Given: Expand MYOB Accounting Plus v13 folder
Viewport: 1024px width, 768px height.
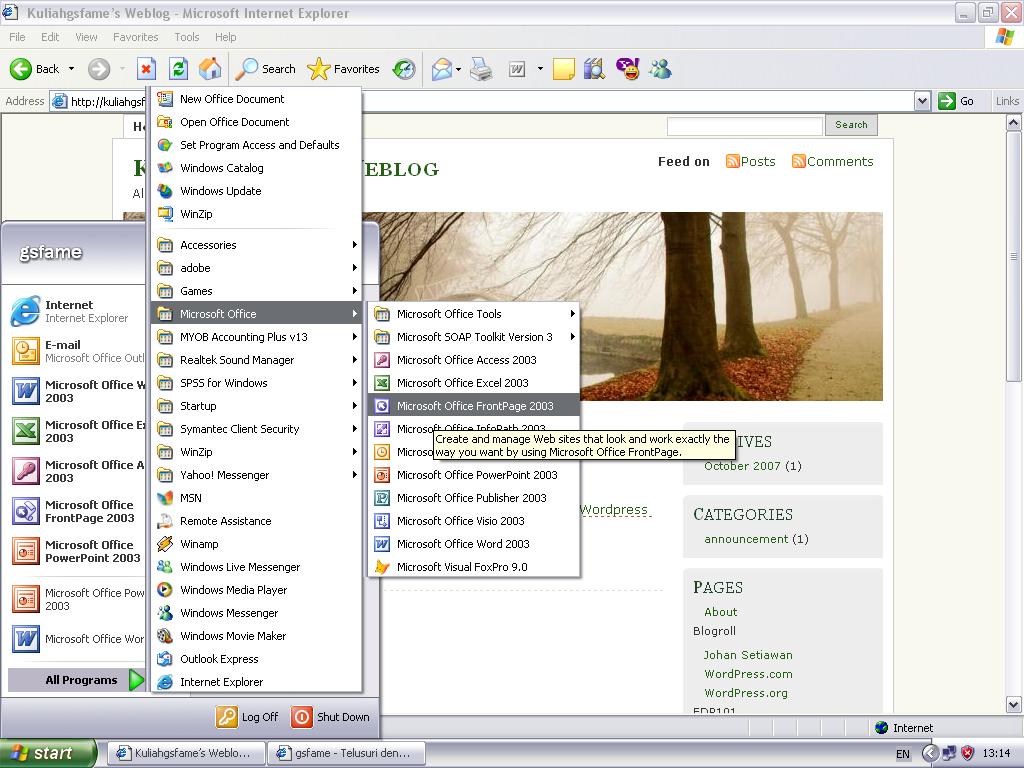Looking at the screenshot, I should point(257,337).
